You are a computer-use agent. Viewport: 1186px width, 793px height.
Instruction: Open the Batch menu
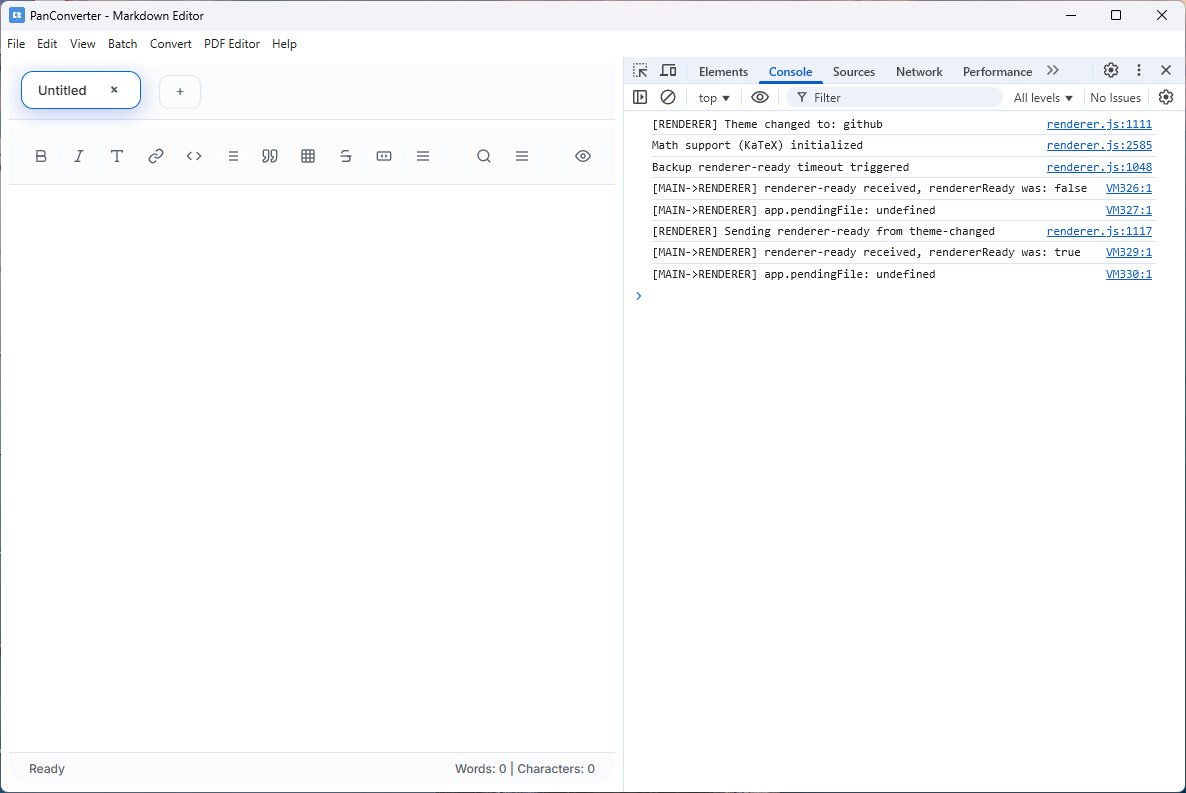click(x=123, y=44)
